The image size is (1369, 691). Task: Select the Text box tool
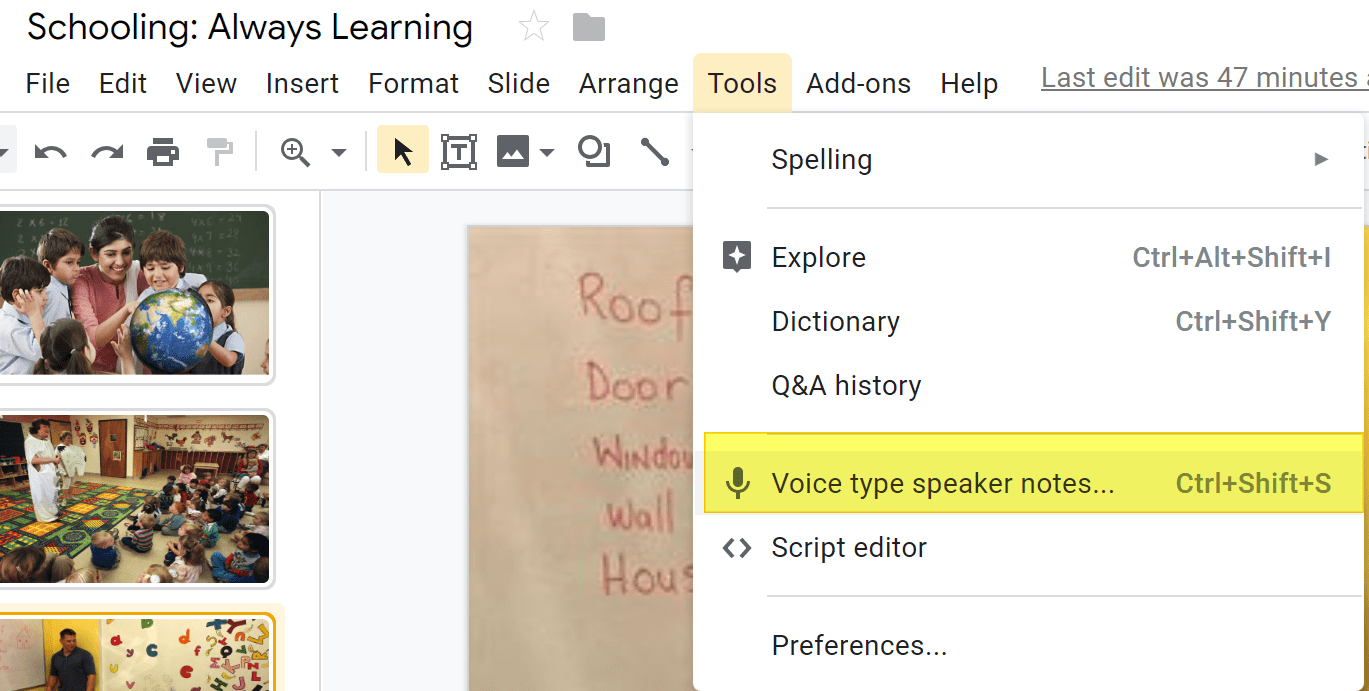pos(458,152)
